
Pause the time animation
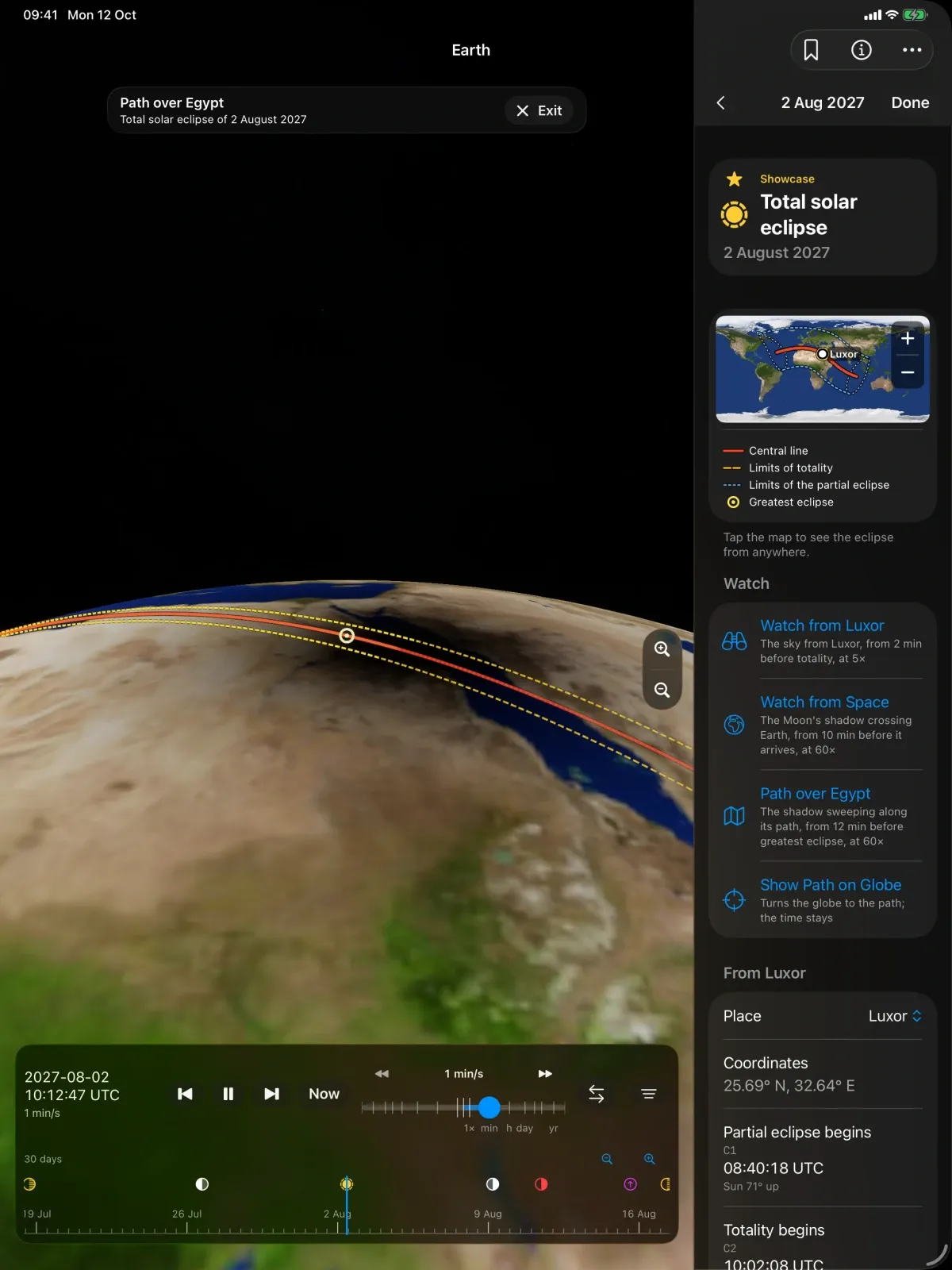pos(228,1094)
